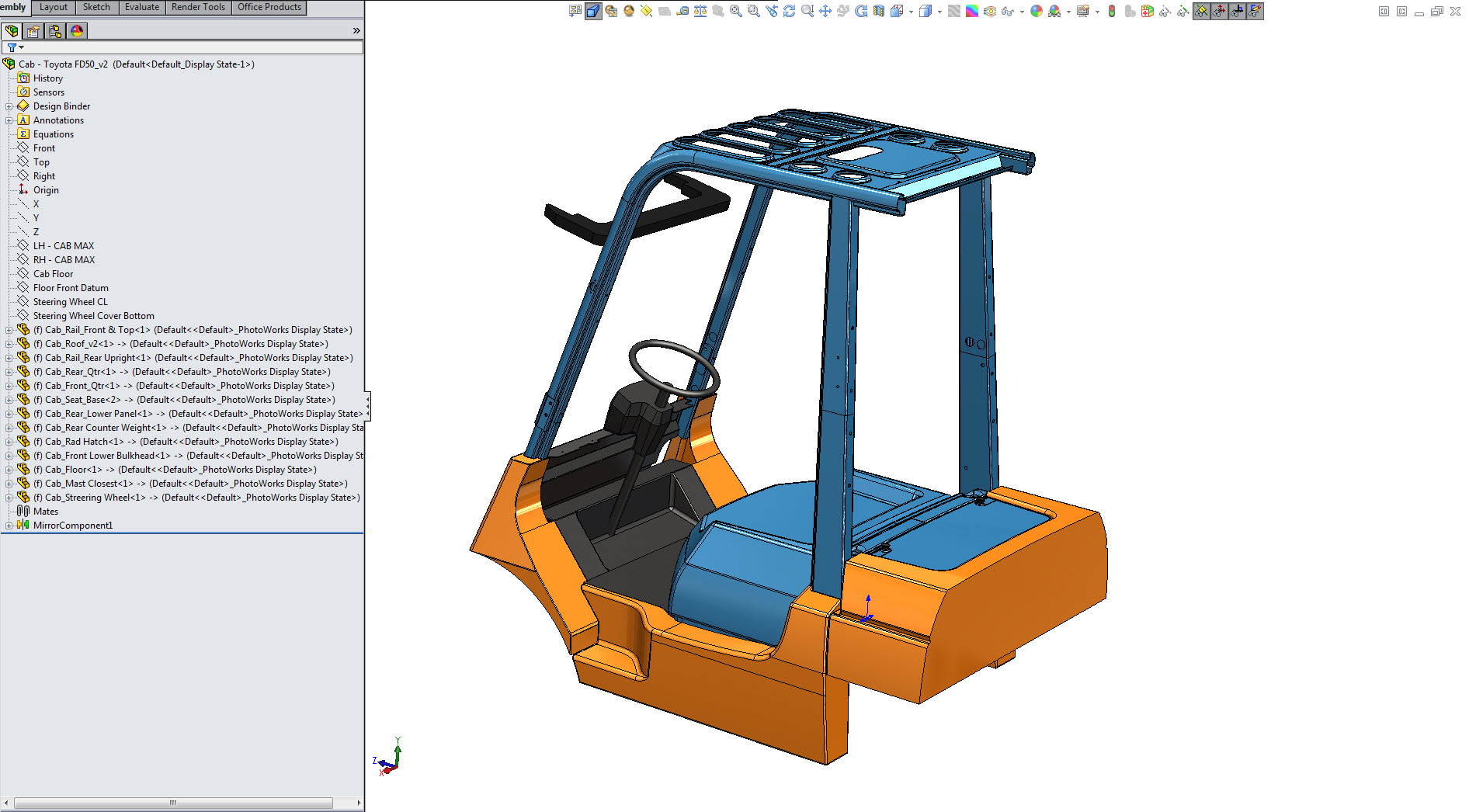Image resolution: width=1469 pixels, height=812 pixels.
Task: Select the Pan four-arrow tool
Action: [x=825, y=11]
